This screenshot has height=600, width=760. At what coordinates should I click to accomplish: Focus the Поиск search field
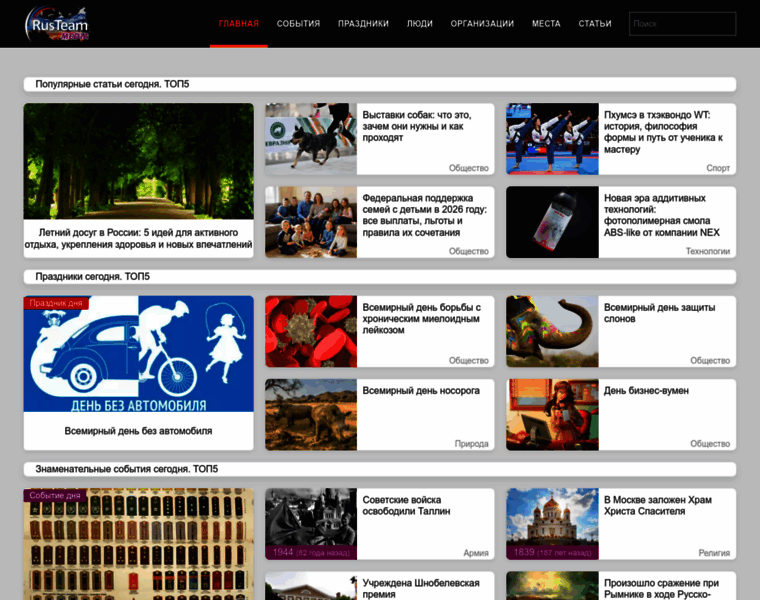(x=682, y=24)
